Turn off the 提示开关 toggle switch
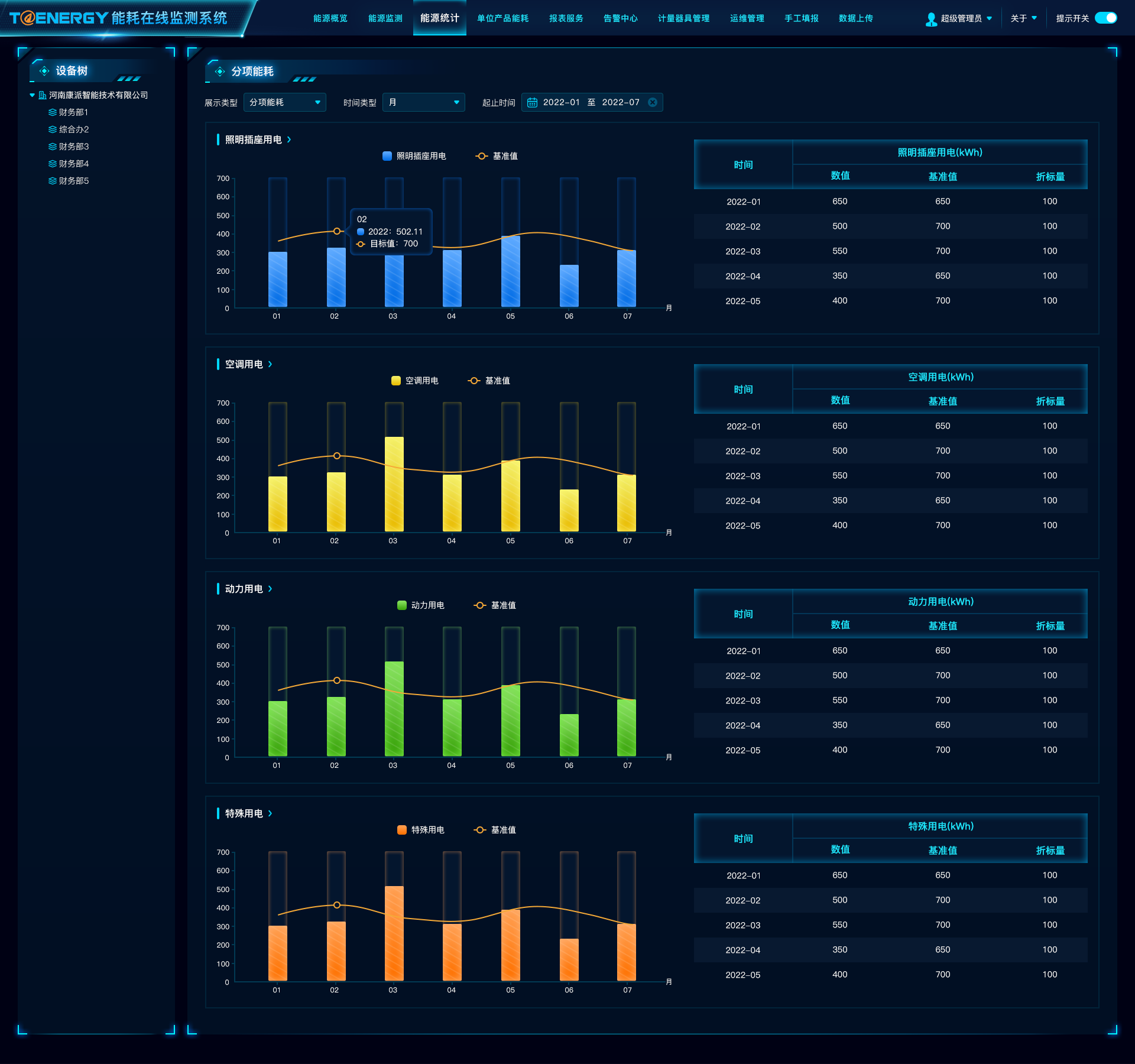 pyautogui.click(x=1105, y=18)
